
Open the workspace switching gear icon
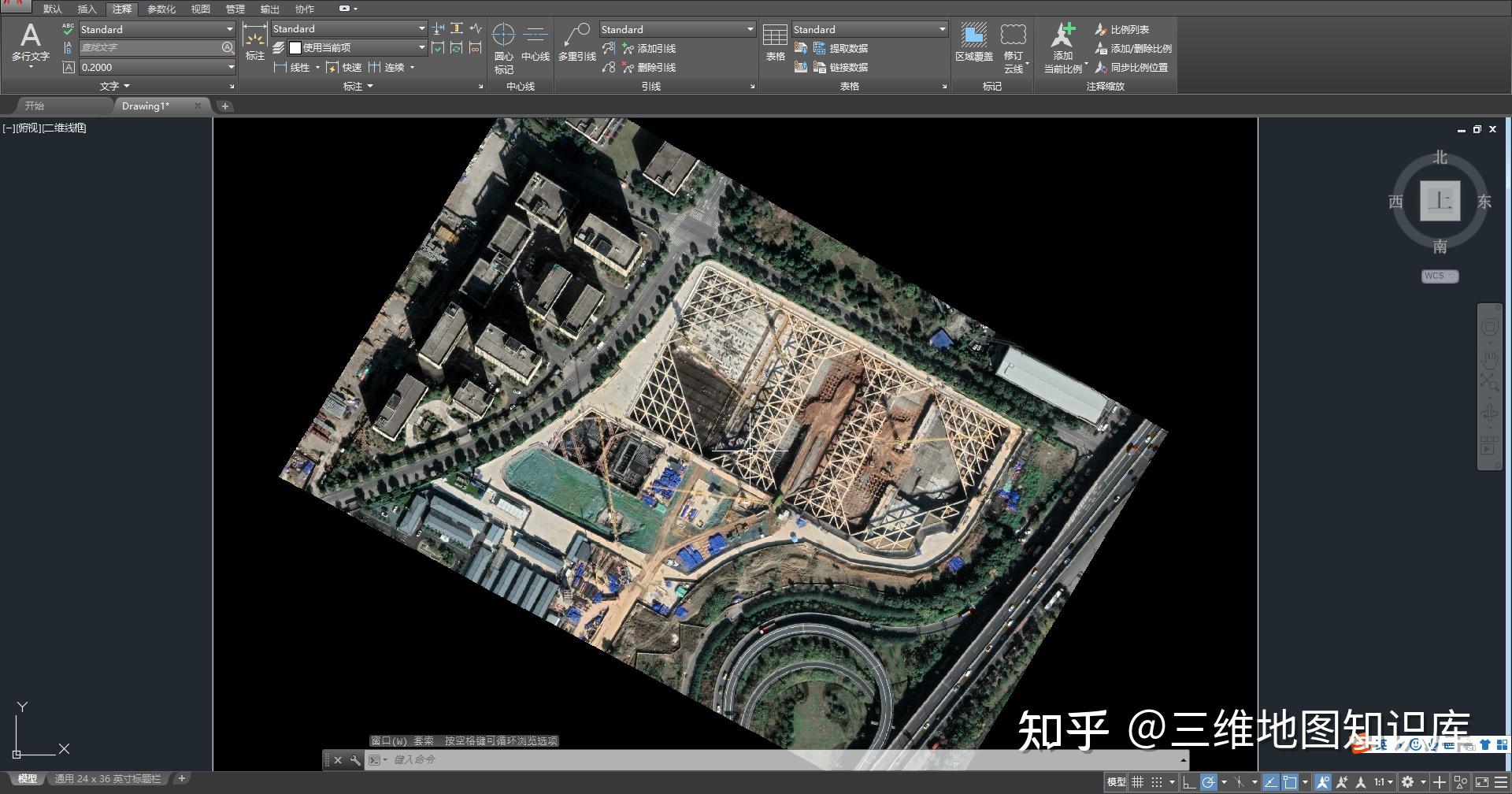pyautogui.click(x=1407, y=782)
